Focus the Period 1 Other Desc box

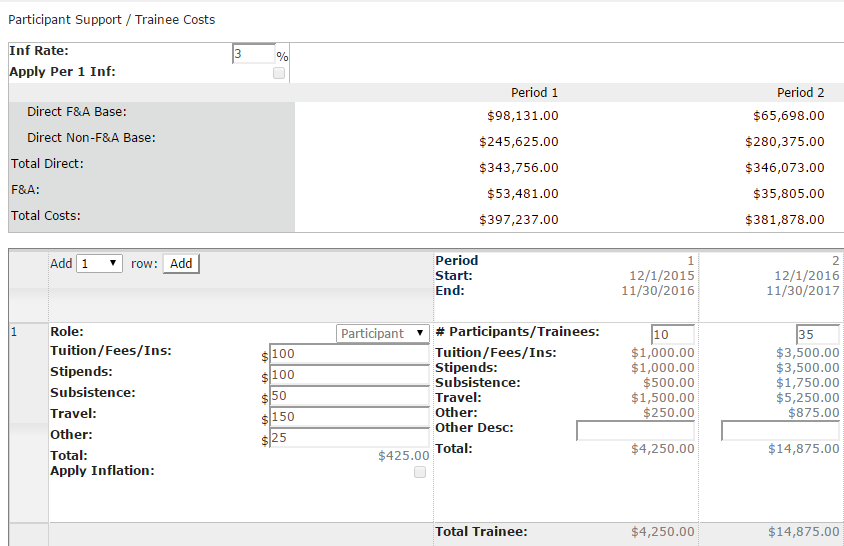(635, 430)
